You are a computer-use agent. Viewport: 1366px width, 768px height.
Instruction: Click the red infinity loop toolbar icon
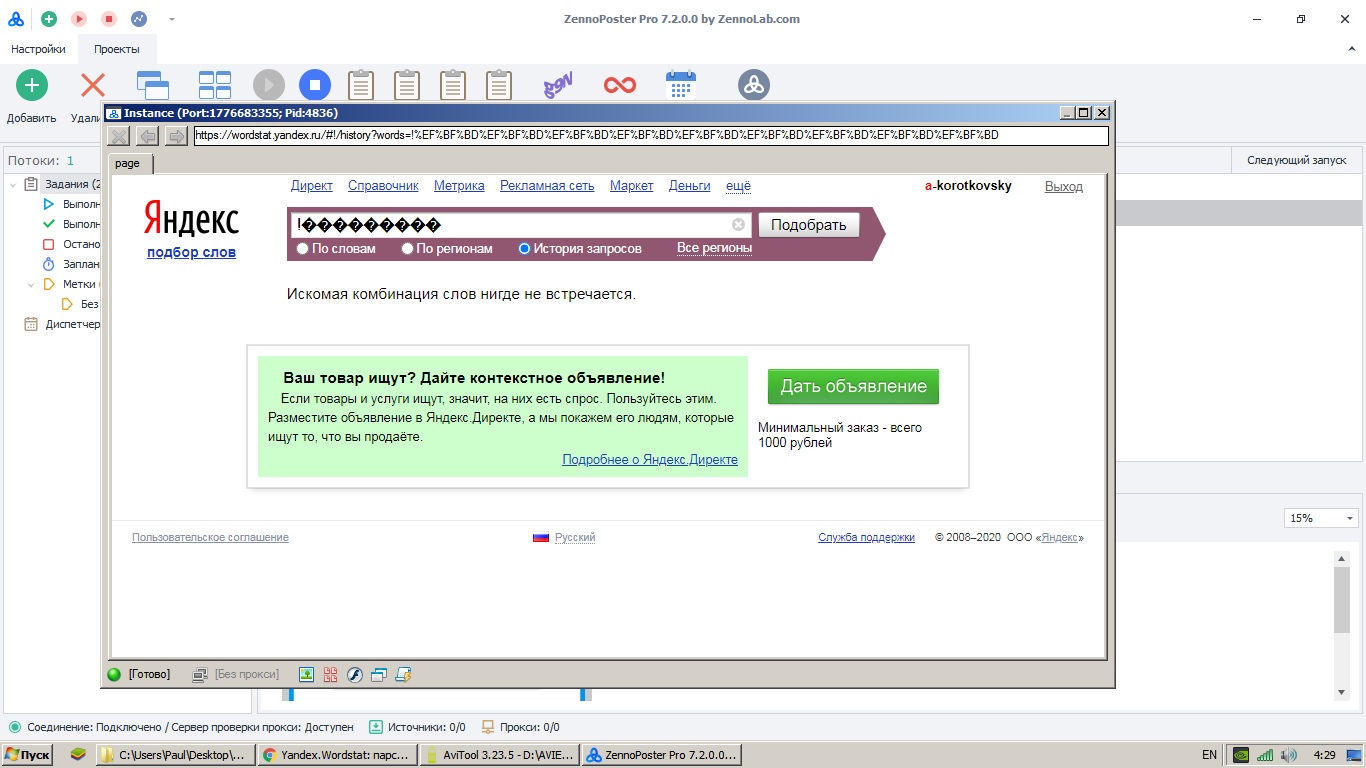620,85
